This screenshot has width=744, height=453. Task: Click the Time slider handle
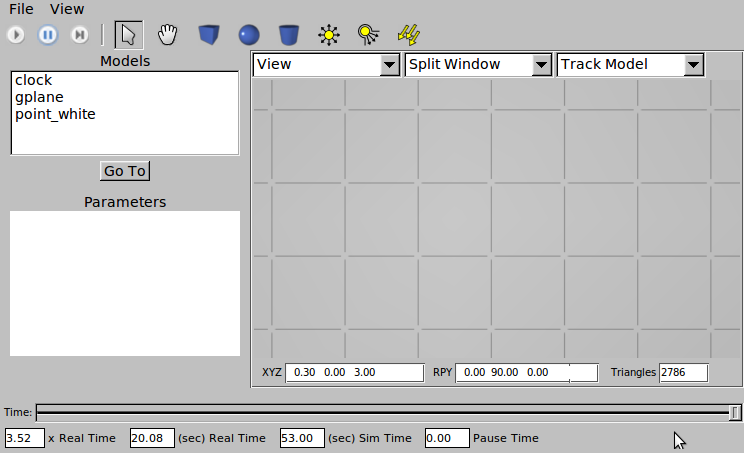(x=735, y=412)
